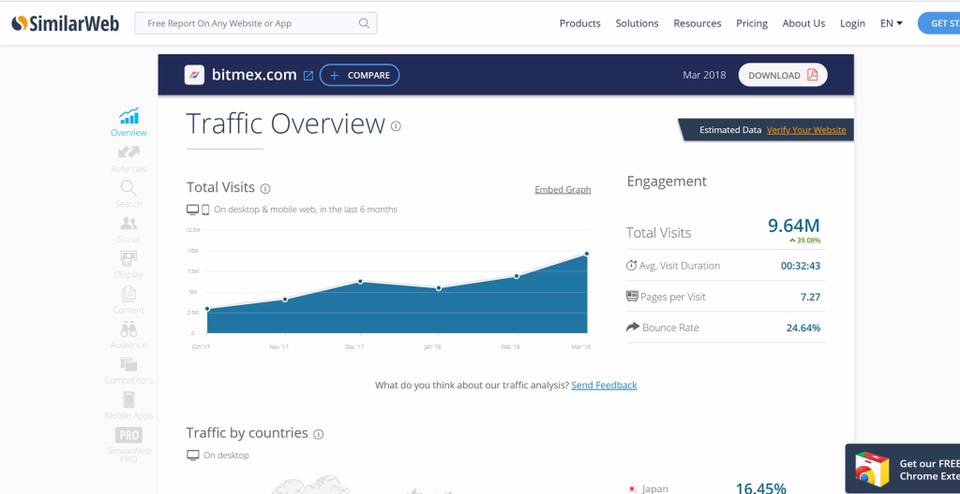The width and height of the screenshot is (960, 494).
Task: Click the 39.08% growth indicator
Action: point(804,241)
